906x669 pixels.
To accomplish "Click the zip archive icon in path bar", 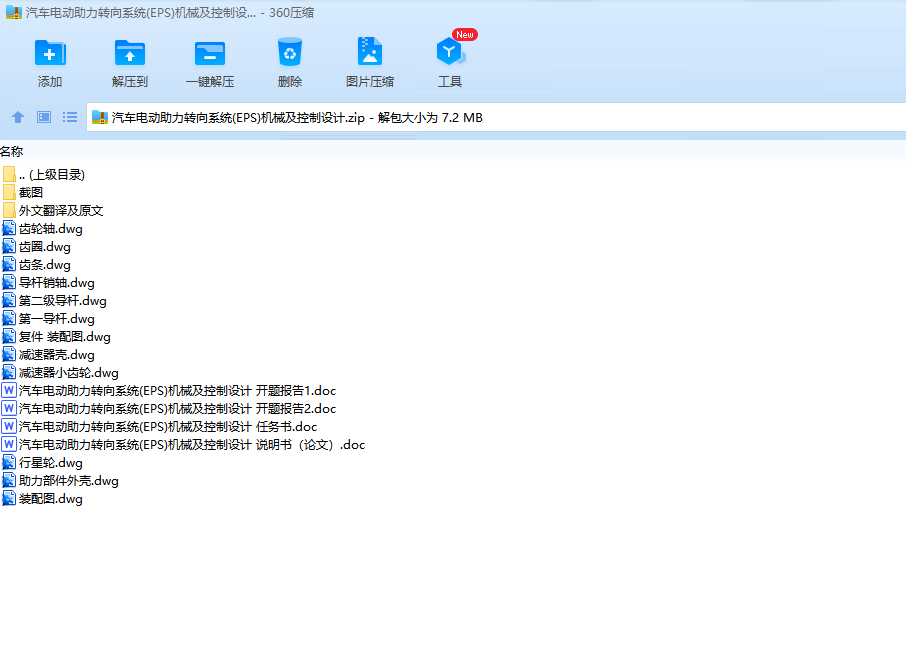I will tap(100, 117).
